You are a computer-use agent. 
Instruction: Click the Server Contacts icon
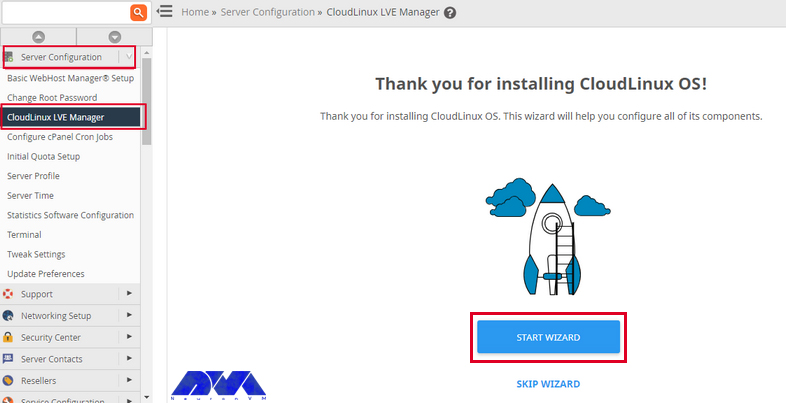point(8,358)
